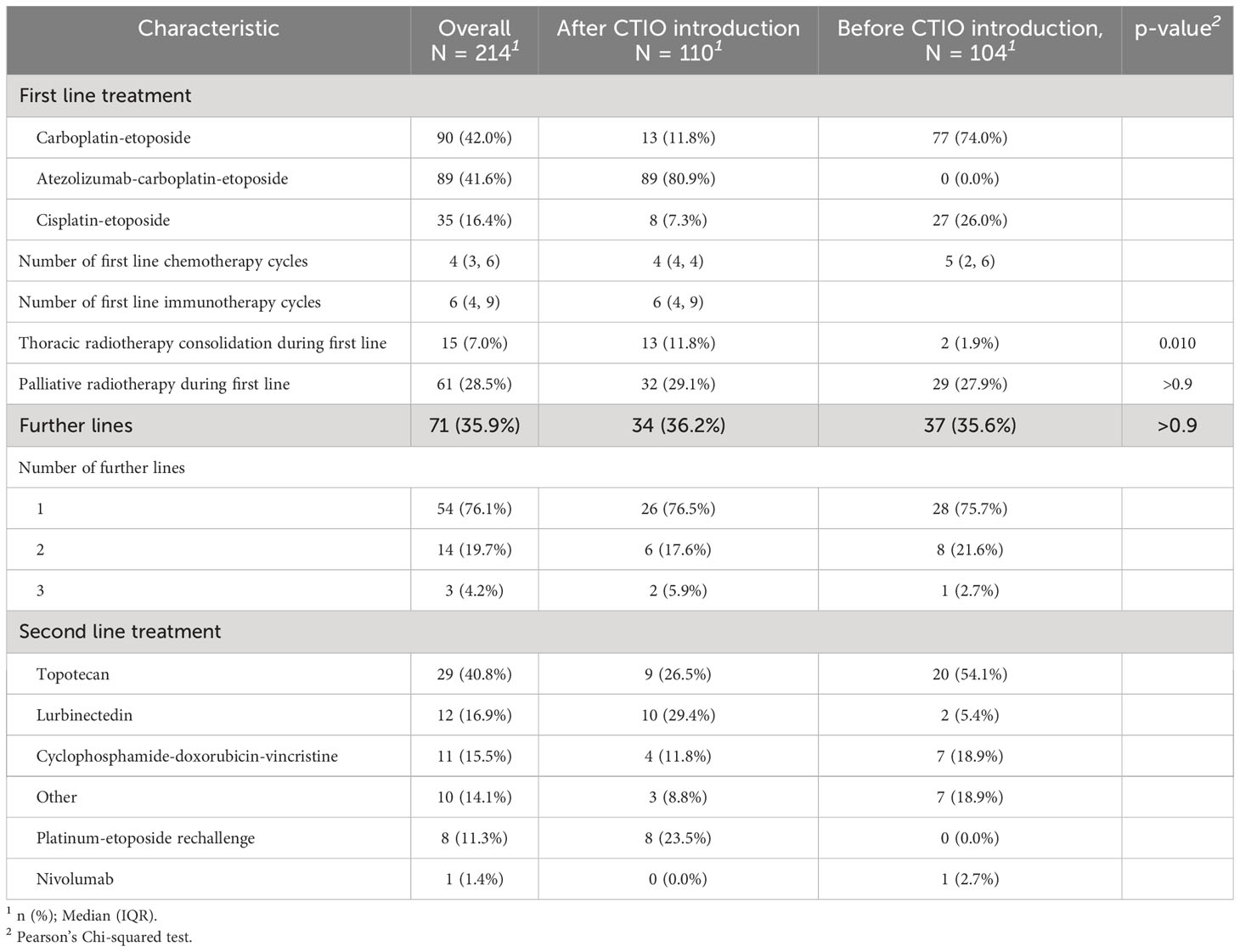Select the 'Second line treatment' section row
Screen dimensions: 1240x952
coord(620,632)
